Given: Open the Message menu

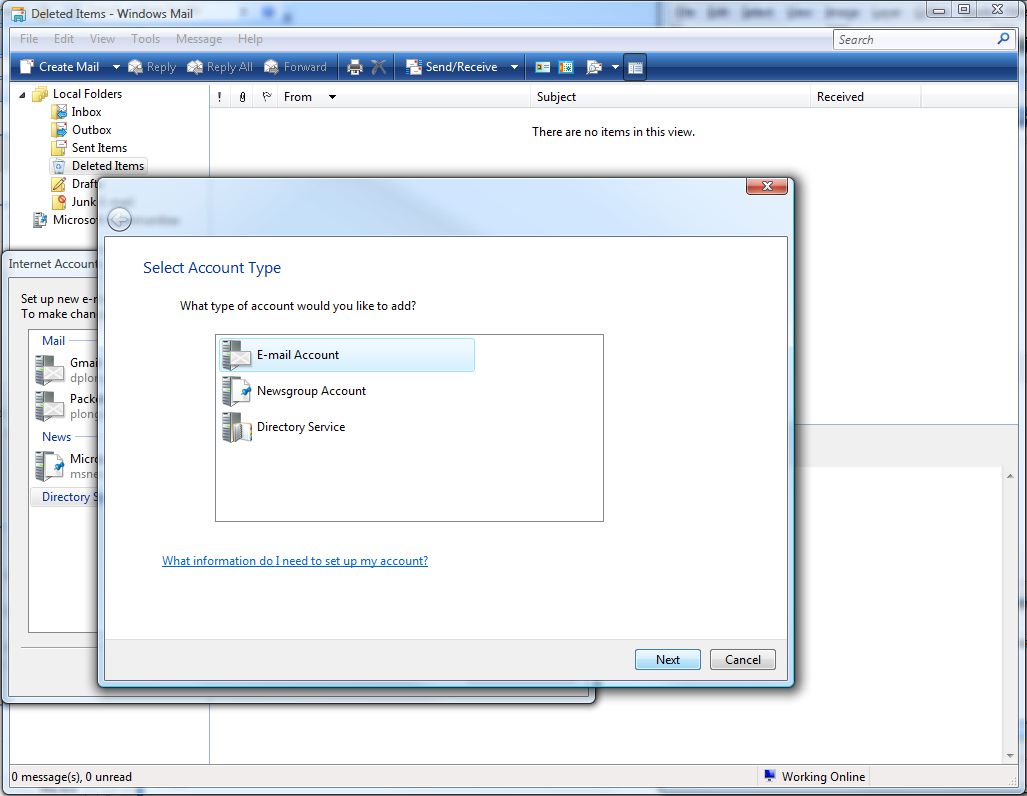Looking at the screenshot, I should tap(198, 39).
